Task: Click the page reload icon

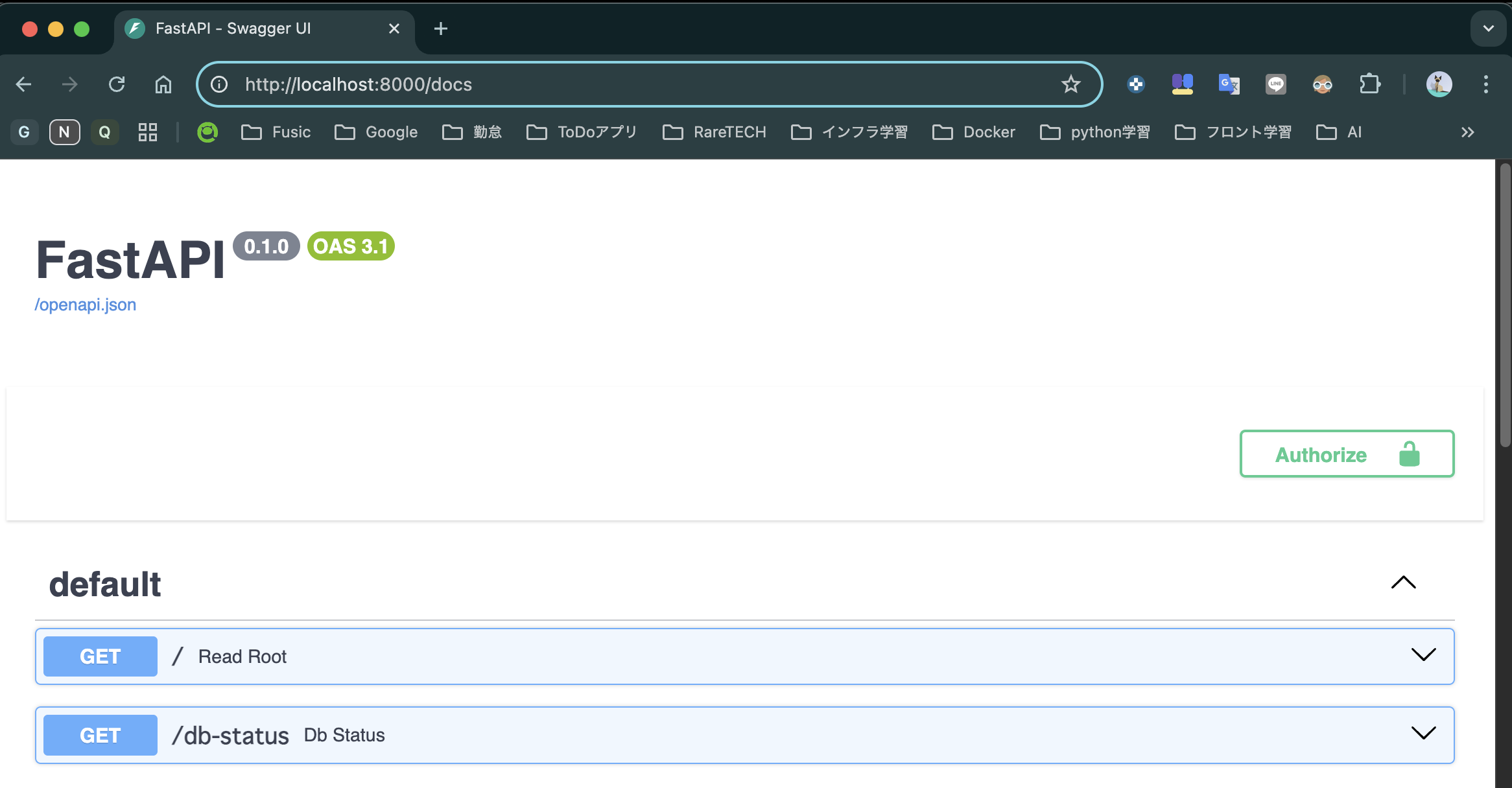Action: [117, 84]
